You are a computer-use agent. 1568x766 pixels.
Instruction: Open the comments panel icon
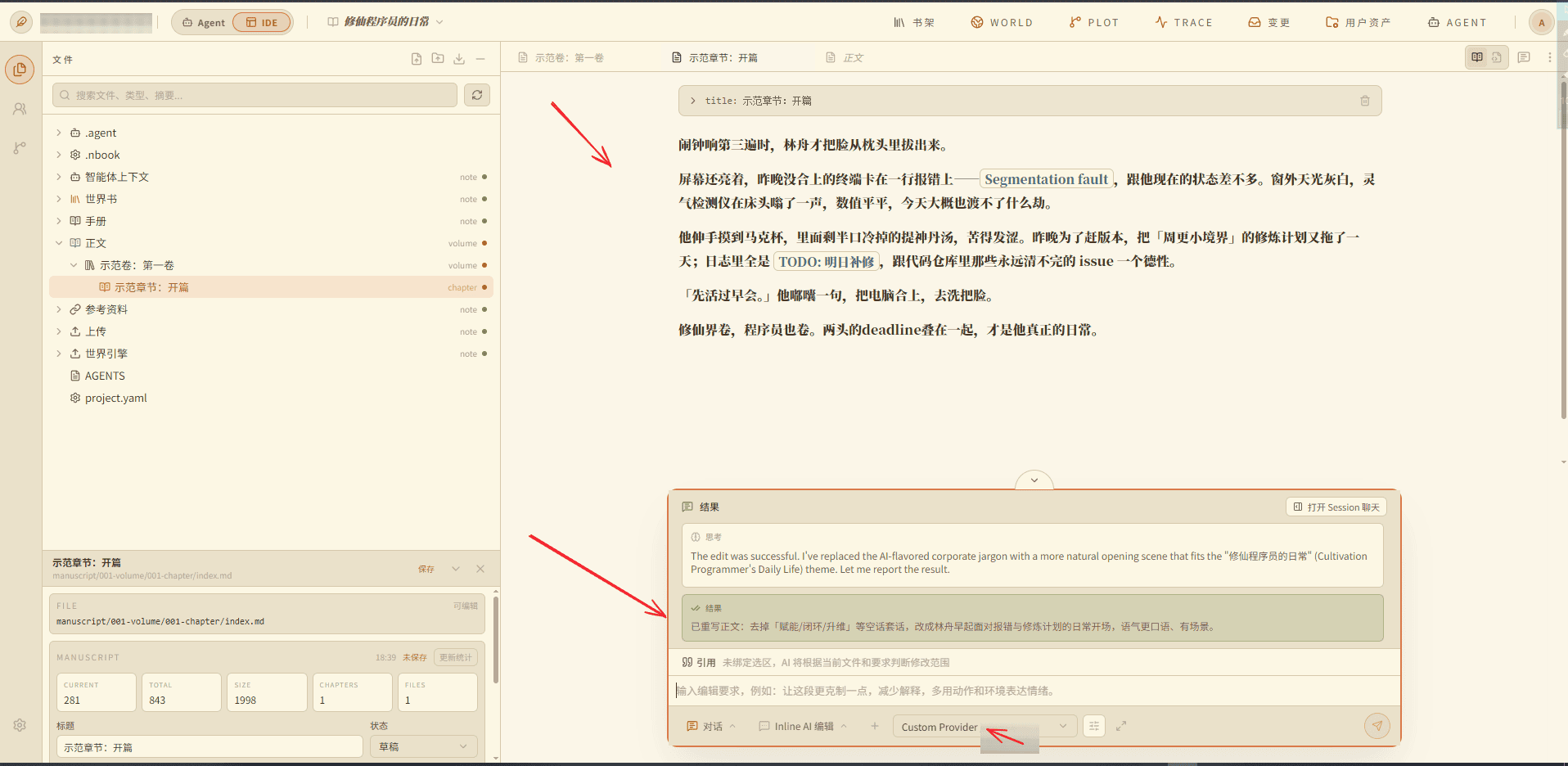1524,57
